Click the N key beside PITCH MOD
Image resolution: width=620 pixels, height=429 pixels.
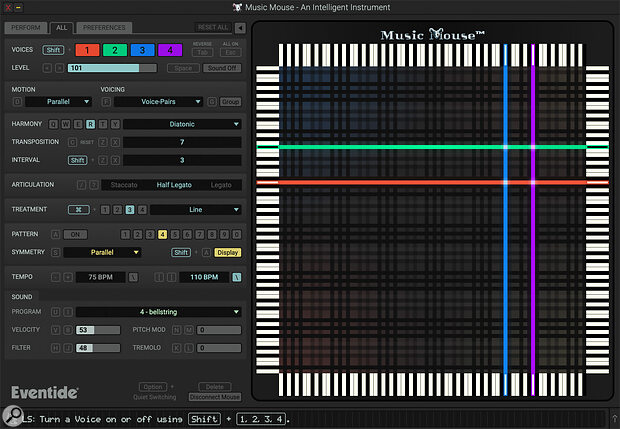pyautogui.click(x=176, y=330)
